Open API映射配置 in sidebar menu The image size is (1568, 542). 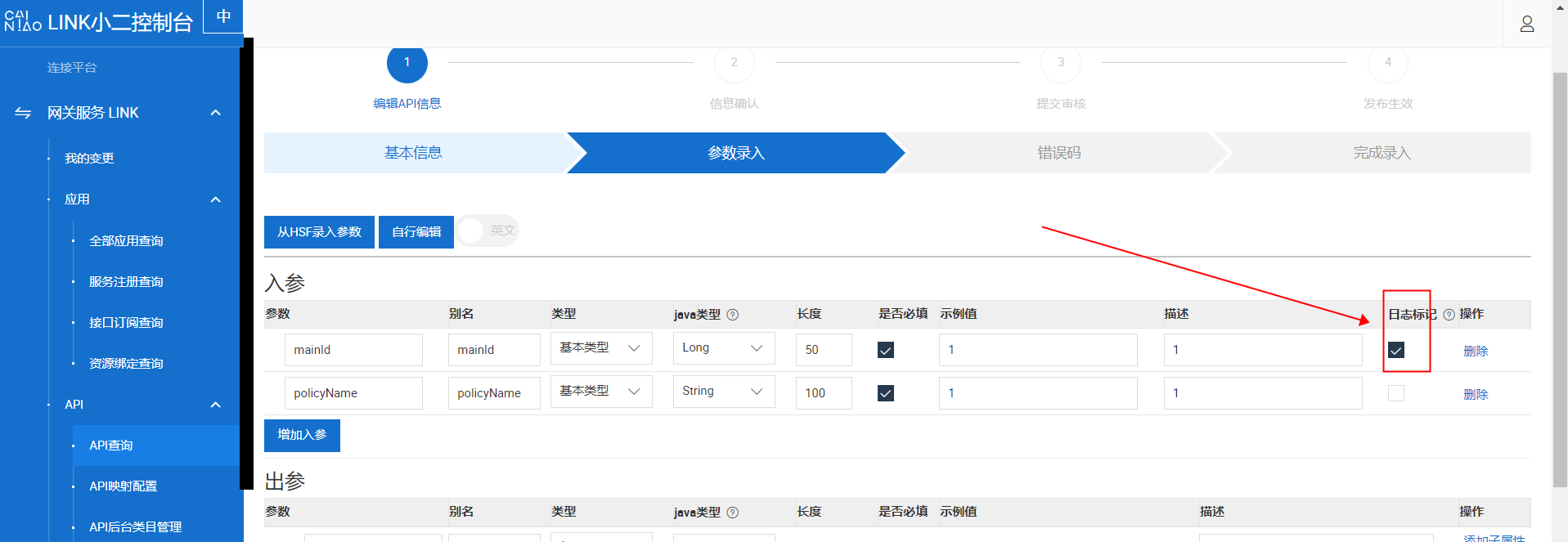(x=123, y=486)
